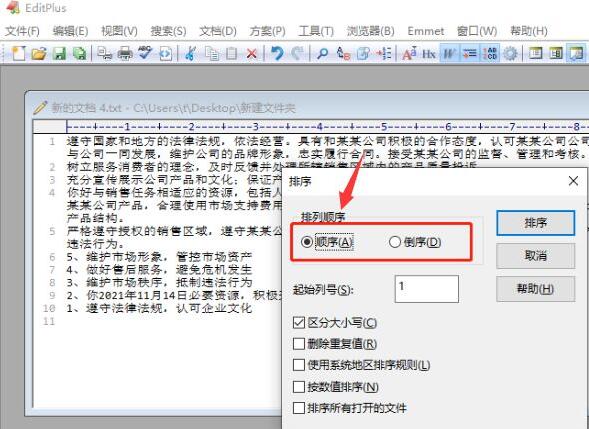Click the Save All toolbar icon

(79, 54)
